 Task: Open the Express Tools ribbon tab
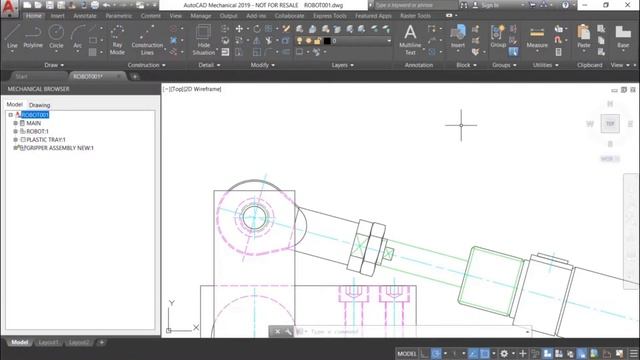pyautogui.click(x=330, y=16)
